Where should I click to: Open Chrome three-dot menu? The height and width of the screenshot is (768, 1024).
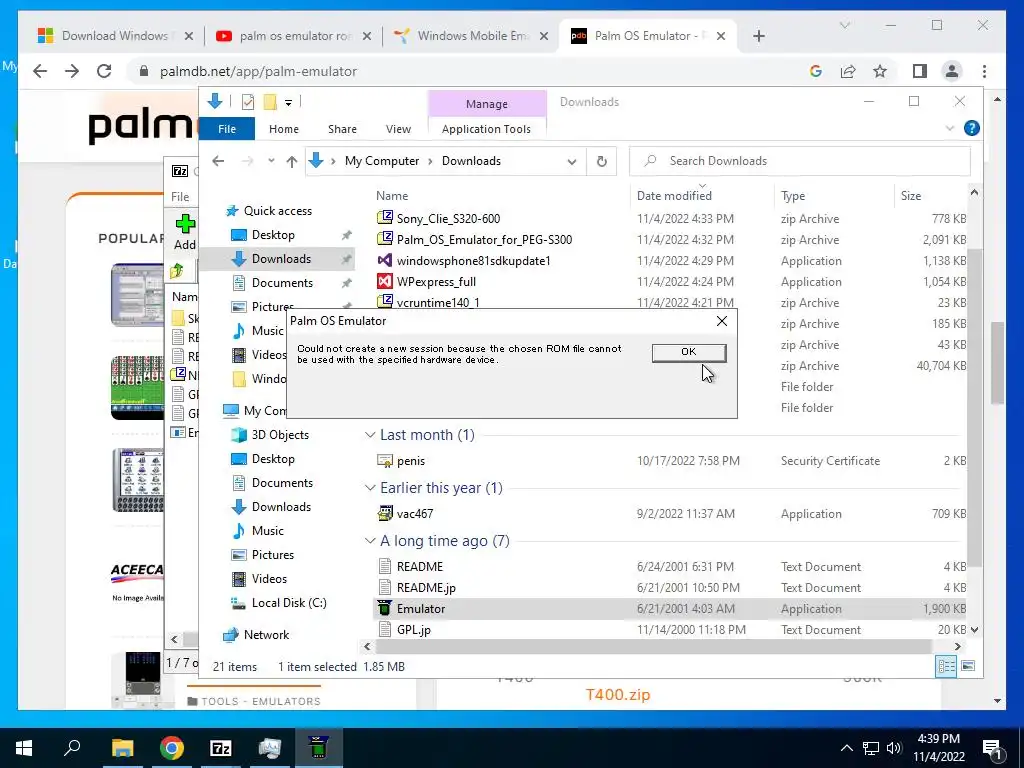coord(984,71)
